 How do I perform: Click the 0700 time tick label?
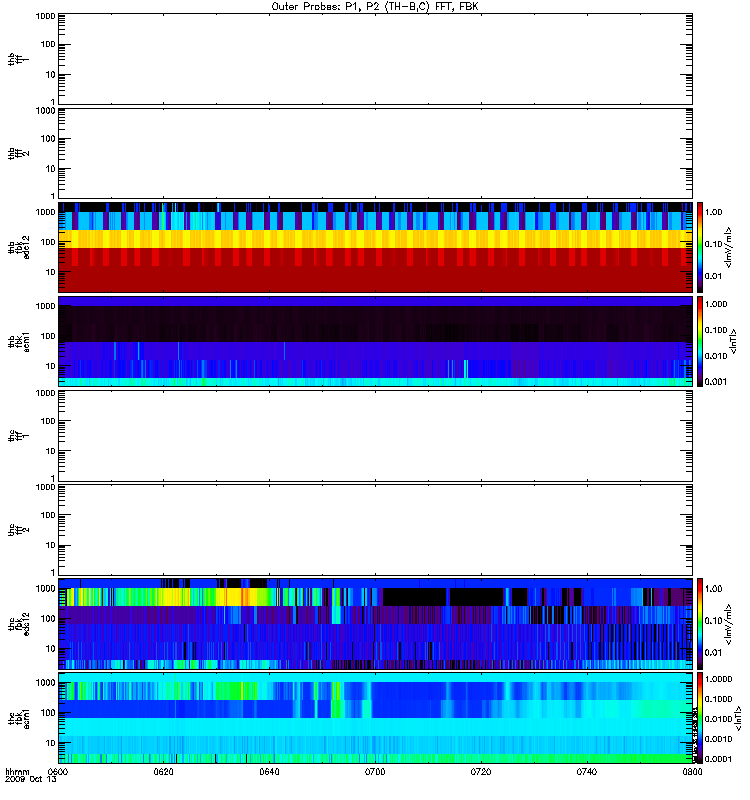click(375, 771)
